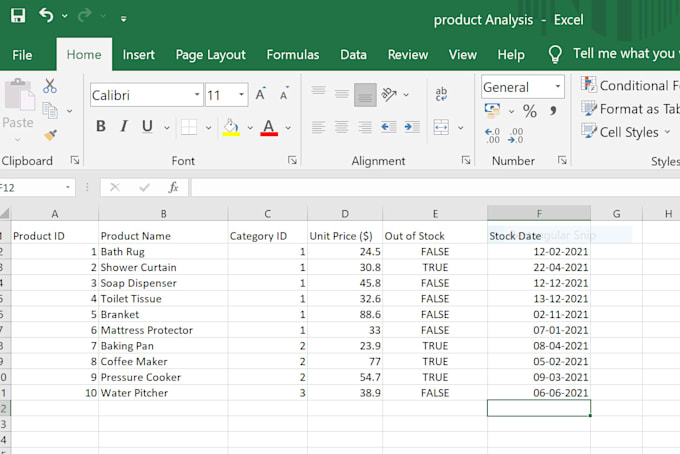
Task: Customize the Quick Access Toolbar
Action: tap(124, 18)
